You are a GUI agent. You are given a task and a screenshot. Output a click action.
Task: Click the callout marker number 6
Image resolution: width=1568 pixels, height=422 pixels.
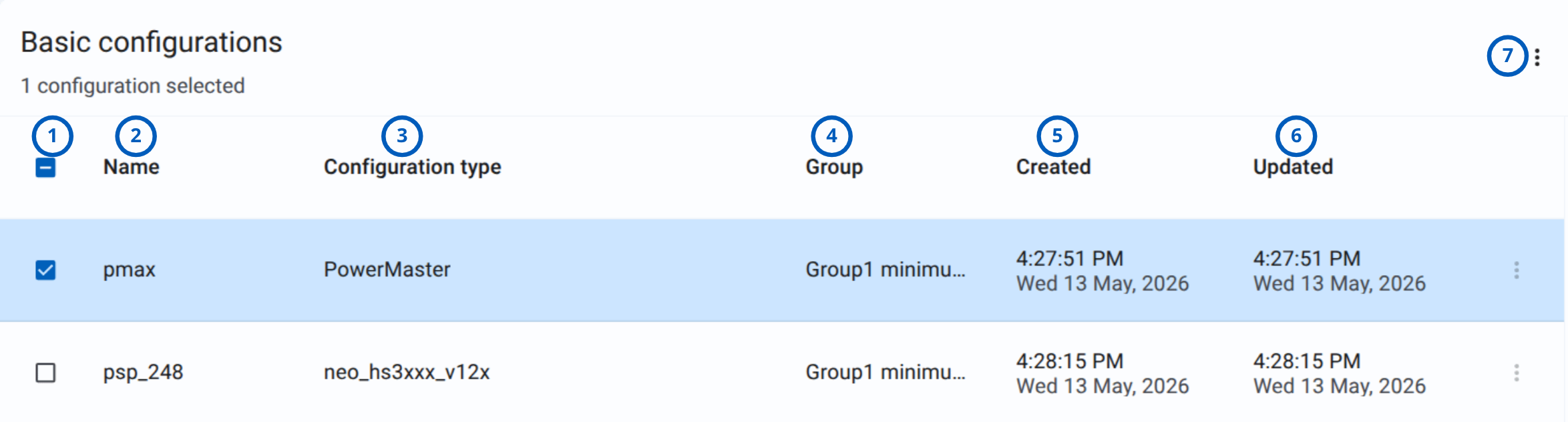point(1296,136)
